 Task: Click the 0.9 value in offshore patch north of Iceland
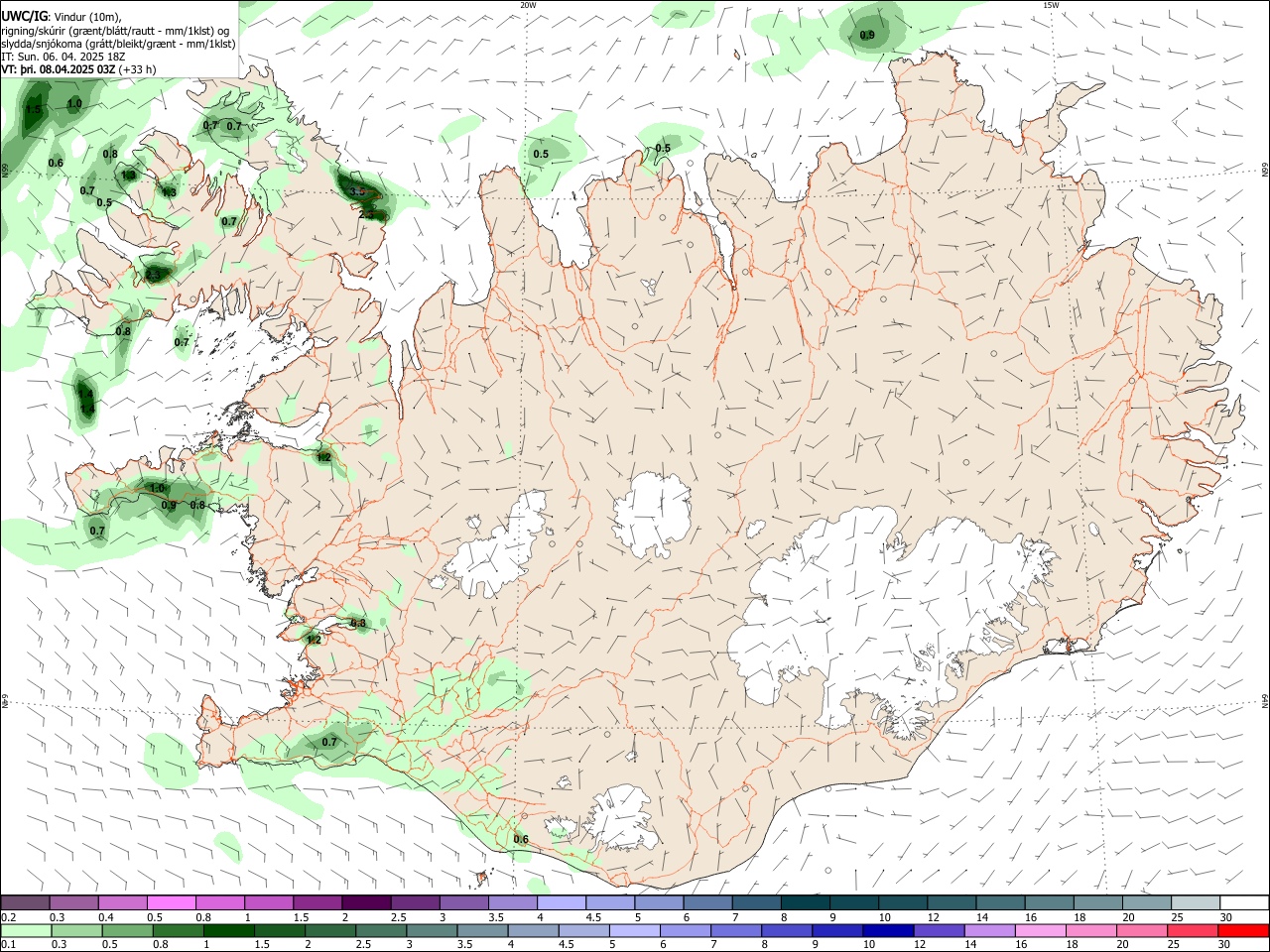click(x=867, y=36)
